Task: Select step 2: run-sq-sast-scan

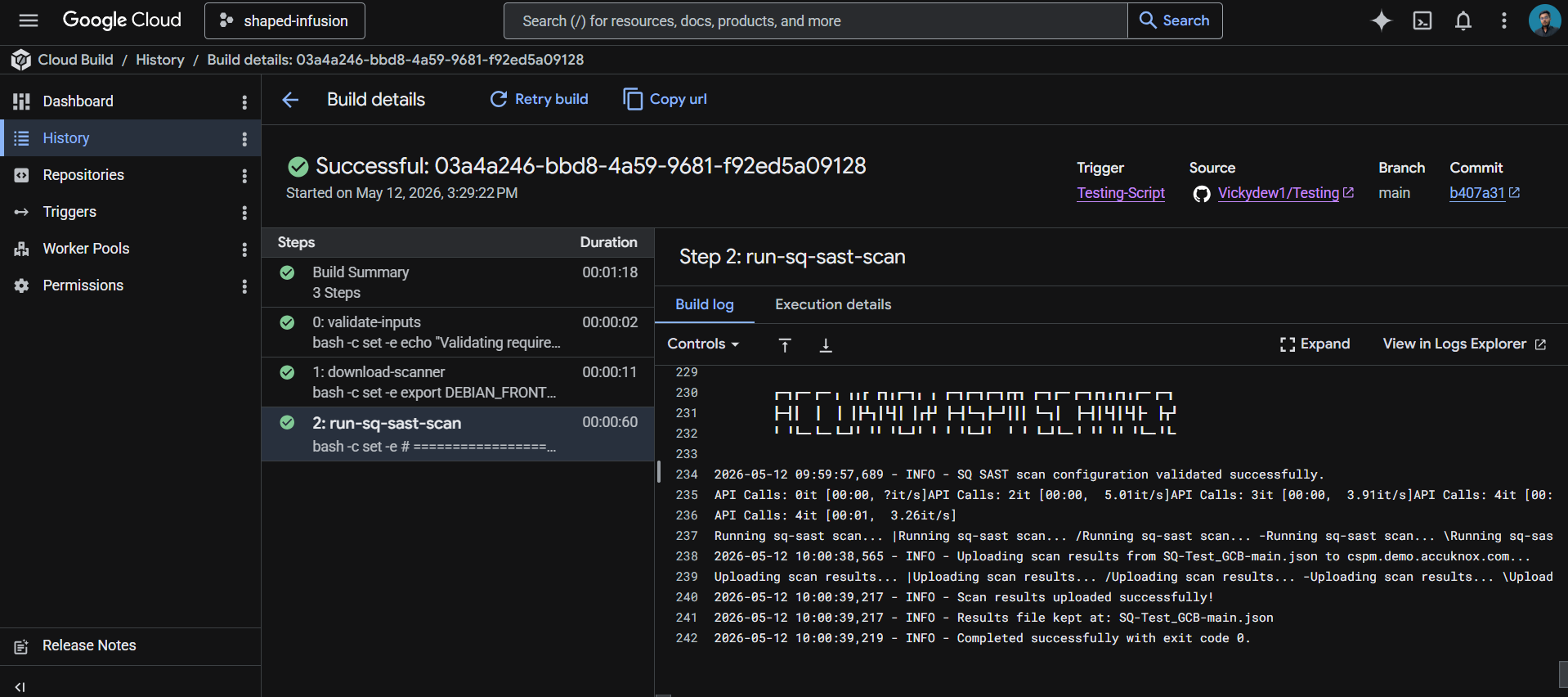Action: [458, 434]
